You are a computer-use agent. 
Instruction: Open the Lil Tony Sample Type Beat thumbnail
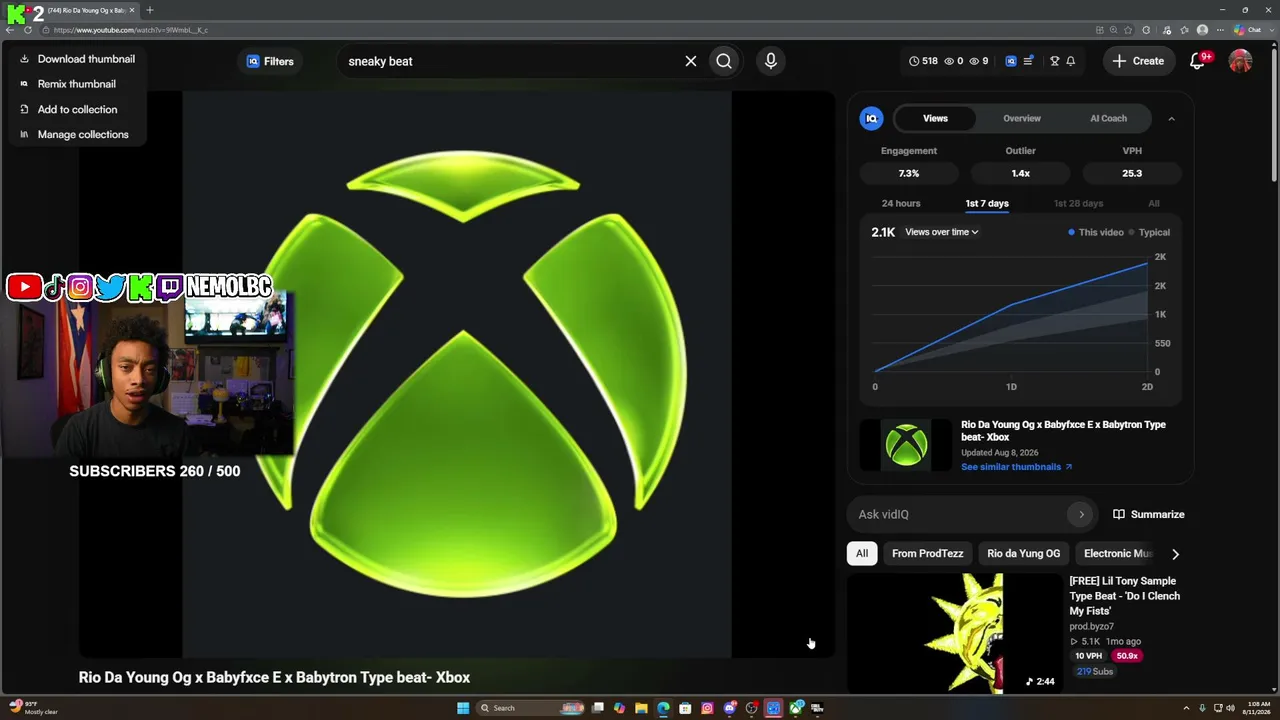pyautogui.click(x=955, y=633)
